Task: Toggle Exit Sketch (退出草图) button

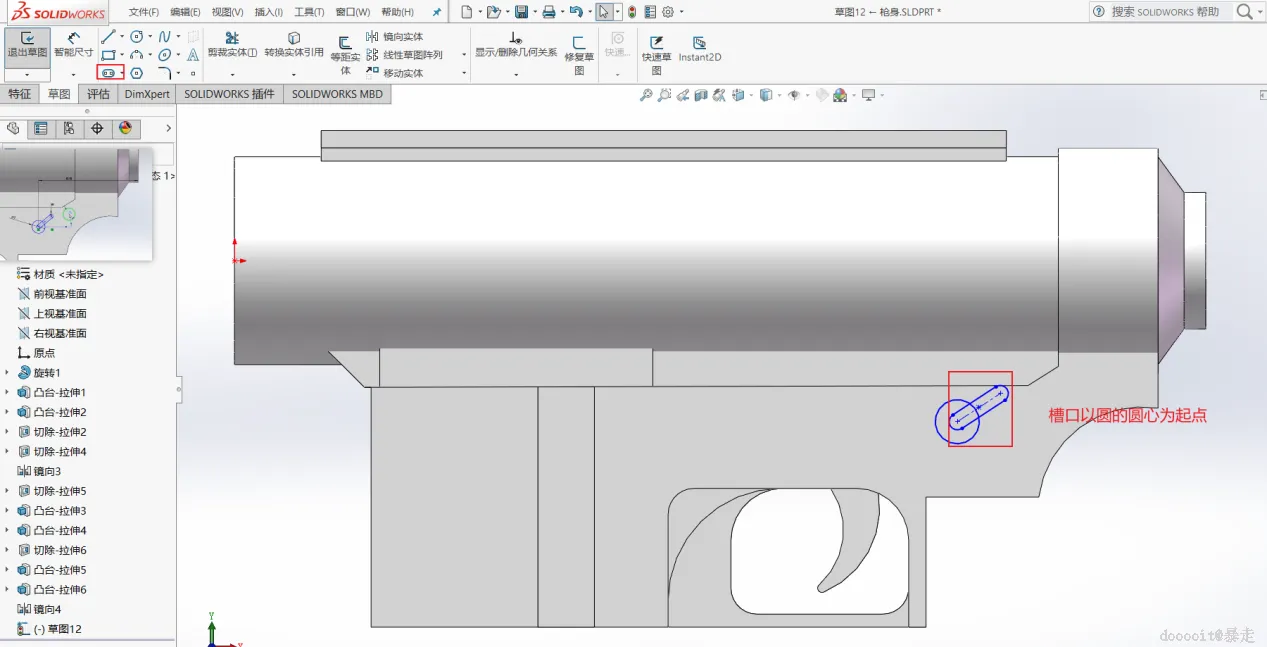Action: 27,44
